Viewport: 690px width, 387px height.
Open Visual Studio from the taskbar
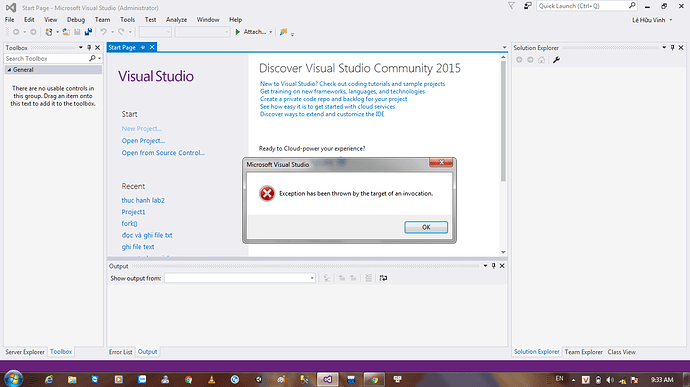coord(327,379)
